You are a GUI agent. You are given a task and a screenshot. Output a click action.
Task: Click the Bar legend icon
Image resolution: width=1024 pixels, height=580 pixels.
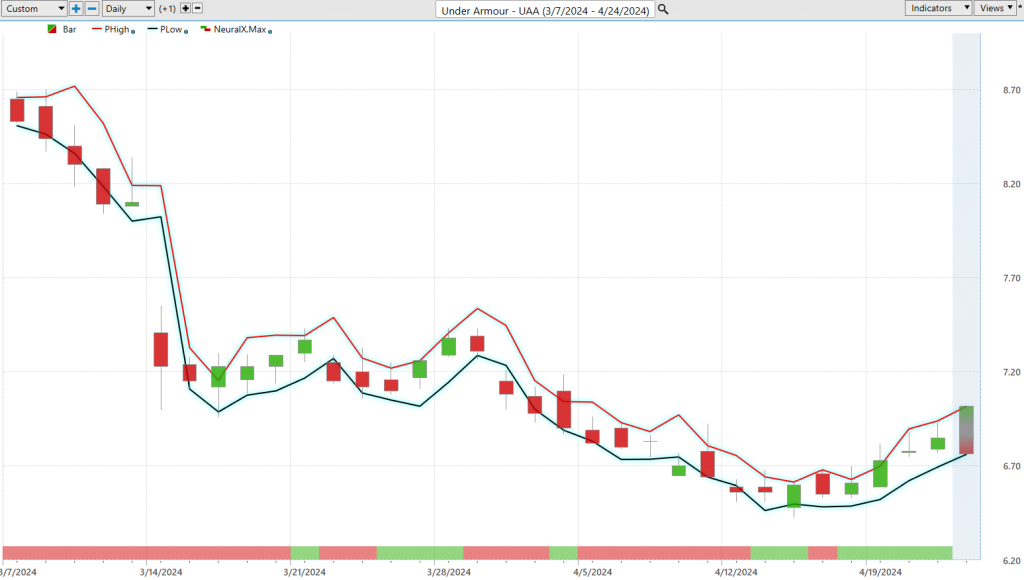[x=52, y=30]
